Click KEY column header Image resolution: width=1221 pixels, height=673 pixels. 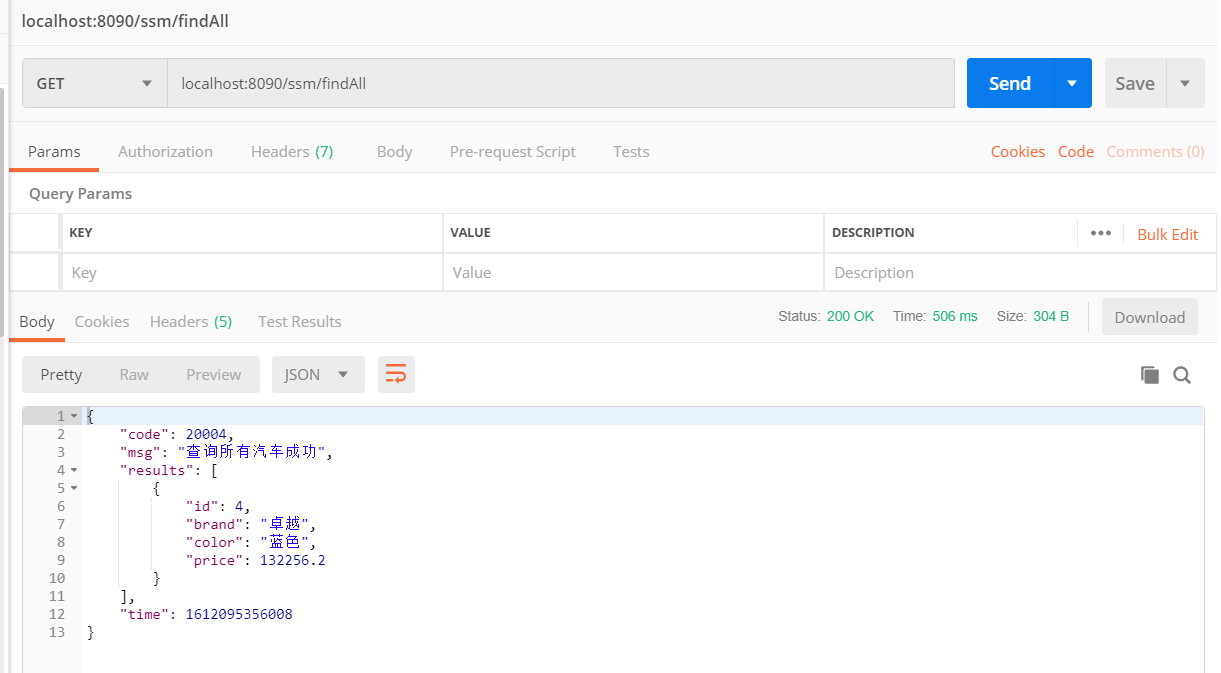pos(81,232)
